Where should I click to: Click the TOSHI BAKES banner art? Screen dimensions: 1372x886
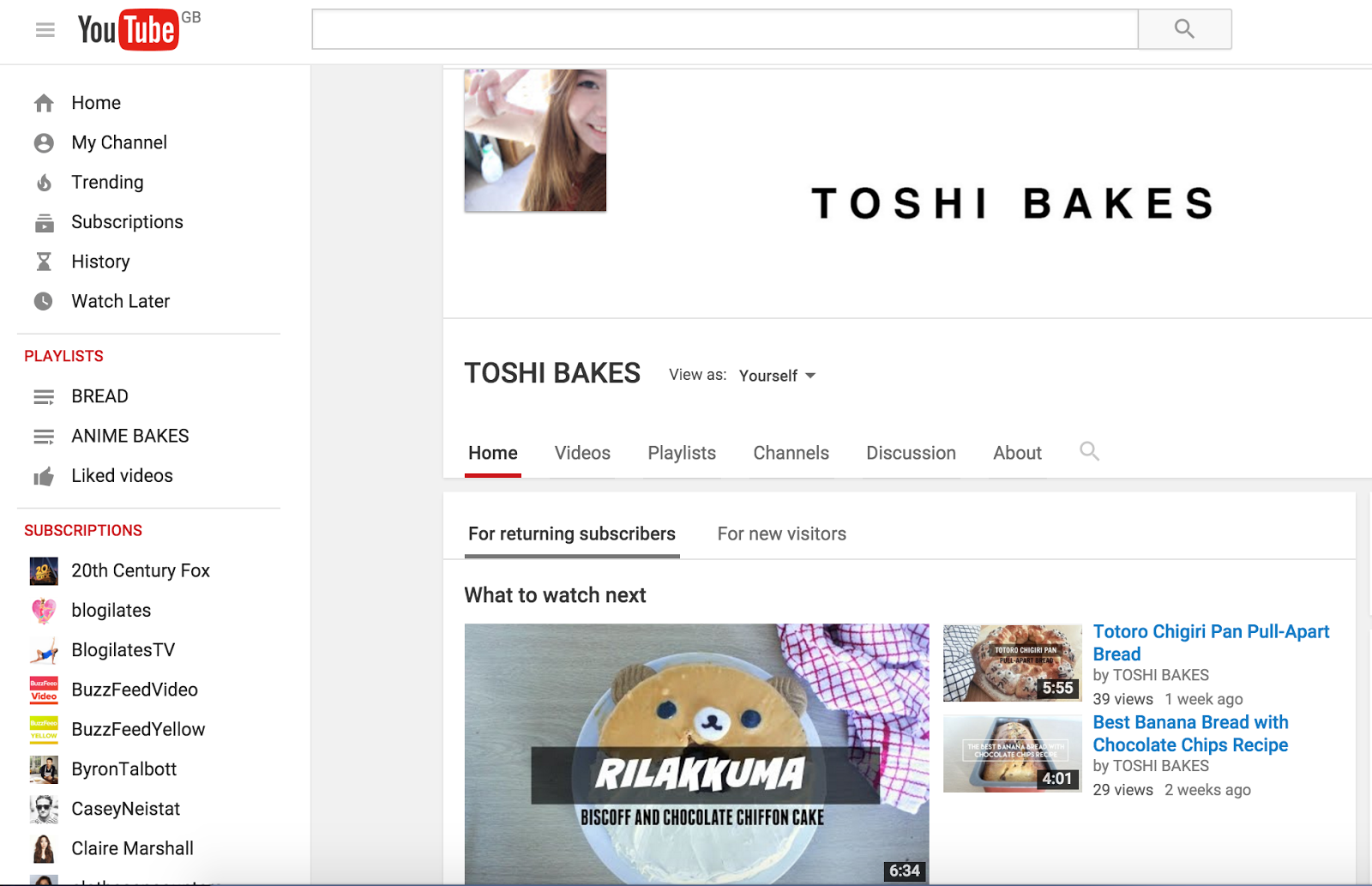coord(1012,203)
